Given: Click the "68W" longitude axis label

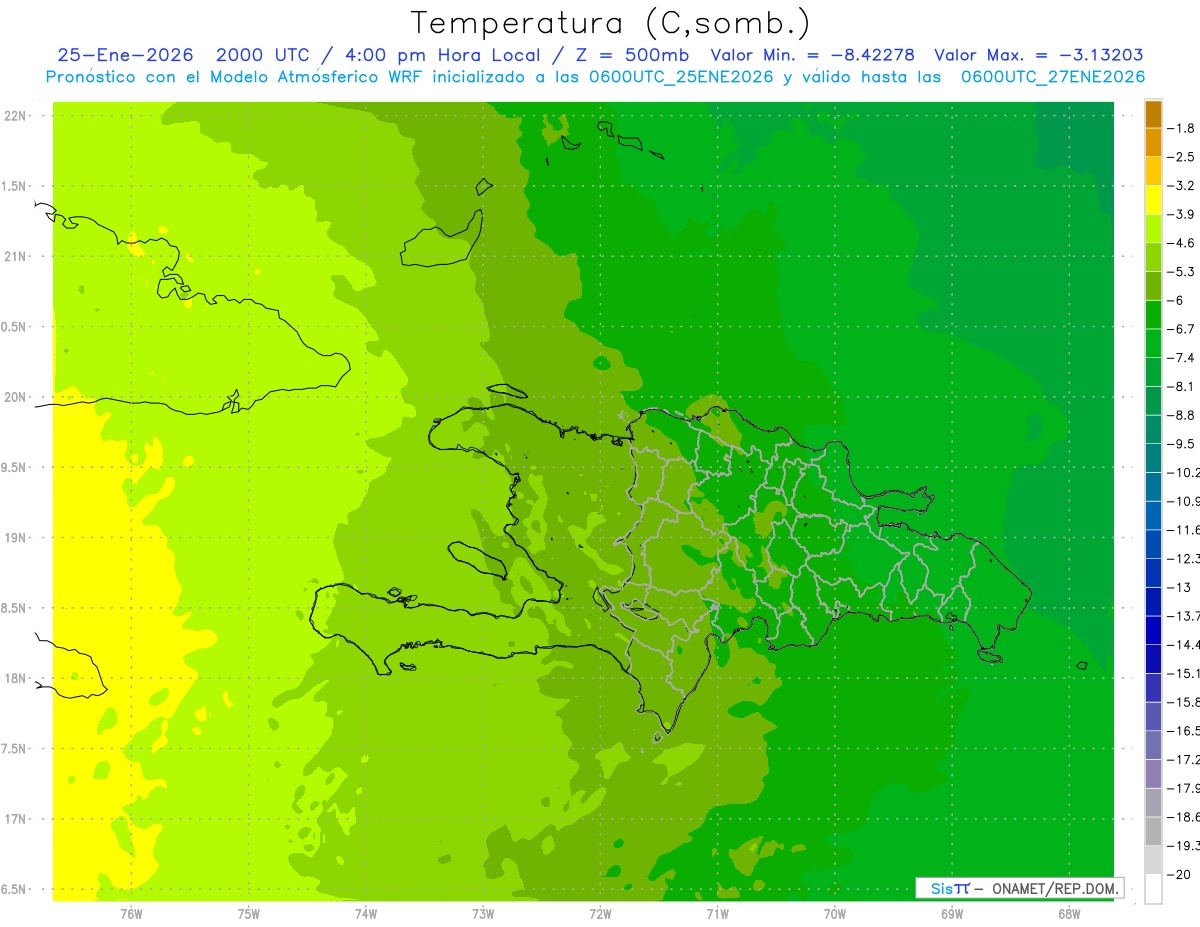Looking at the screenshot, I should [x=1068, y=913].
